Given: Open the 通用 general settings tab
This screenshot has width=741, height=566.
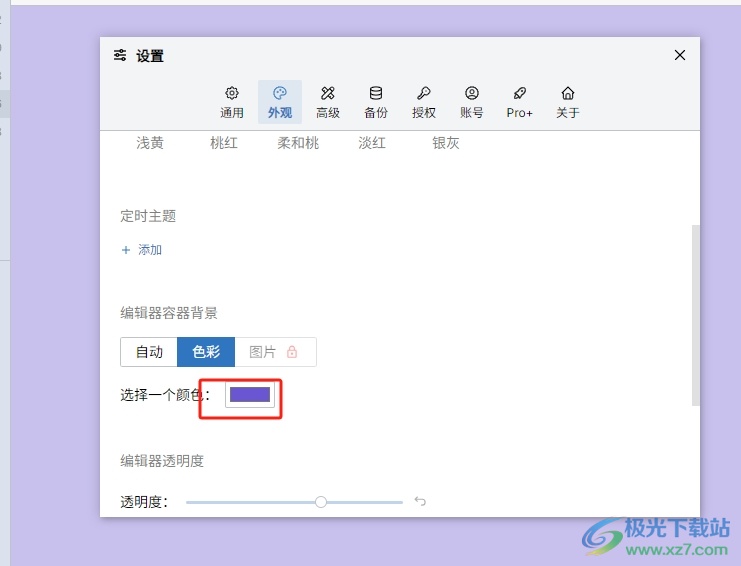Looking at the screenshot, I should 232,102.
